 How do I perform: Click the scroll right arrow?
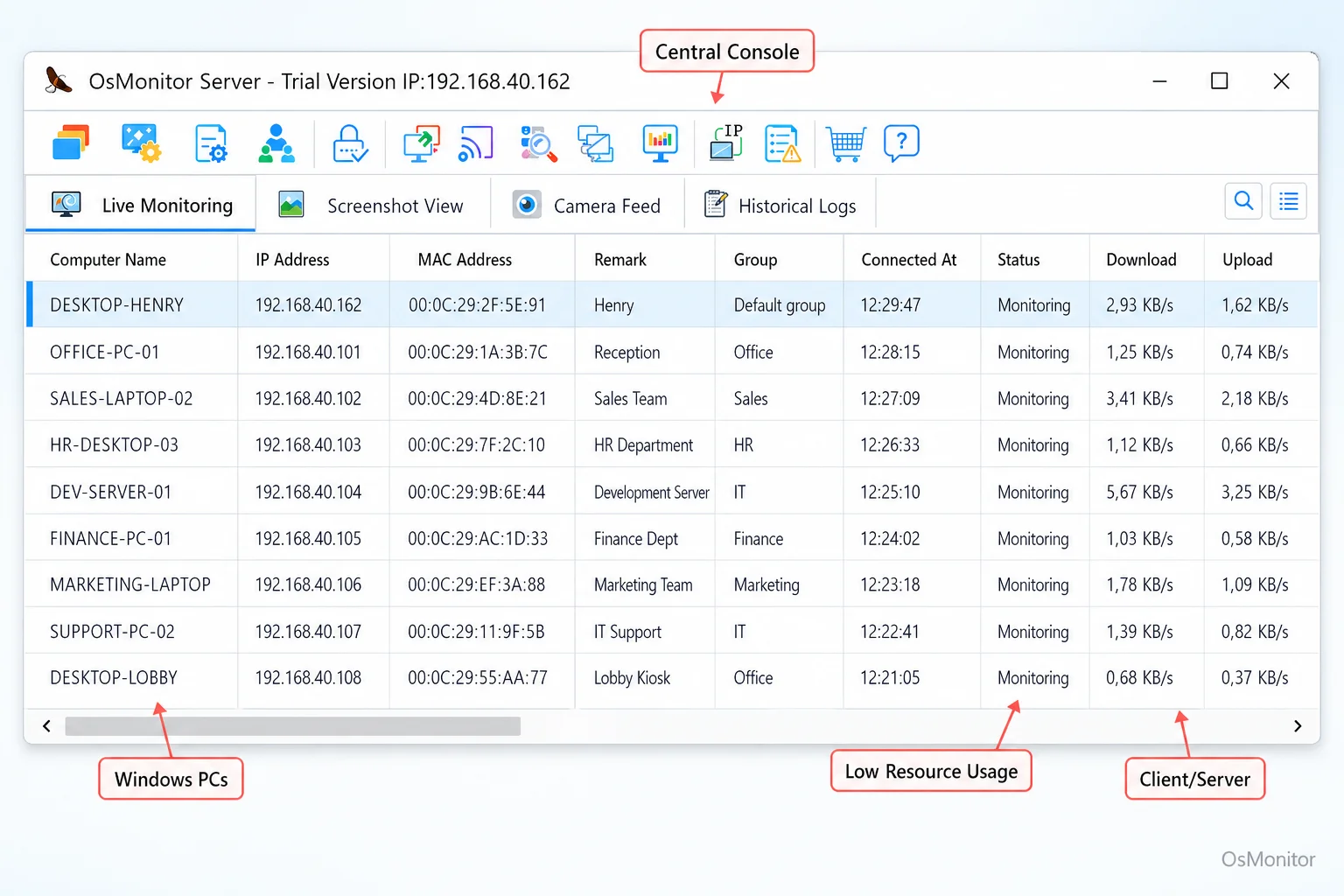1298,726
